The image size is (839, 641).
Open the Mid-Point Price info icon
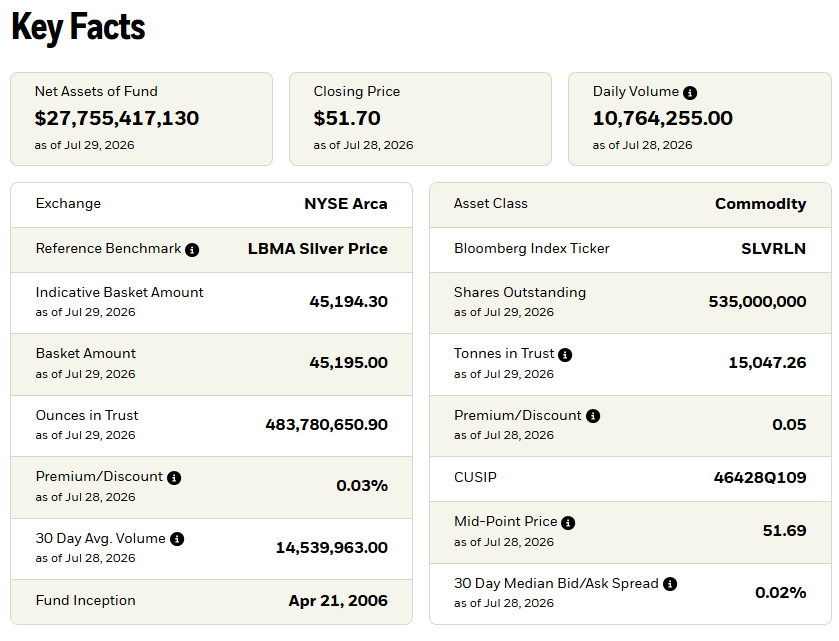pyautogui.click(x=568, y=523)
